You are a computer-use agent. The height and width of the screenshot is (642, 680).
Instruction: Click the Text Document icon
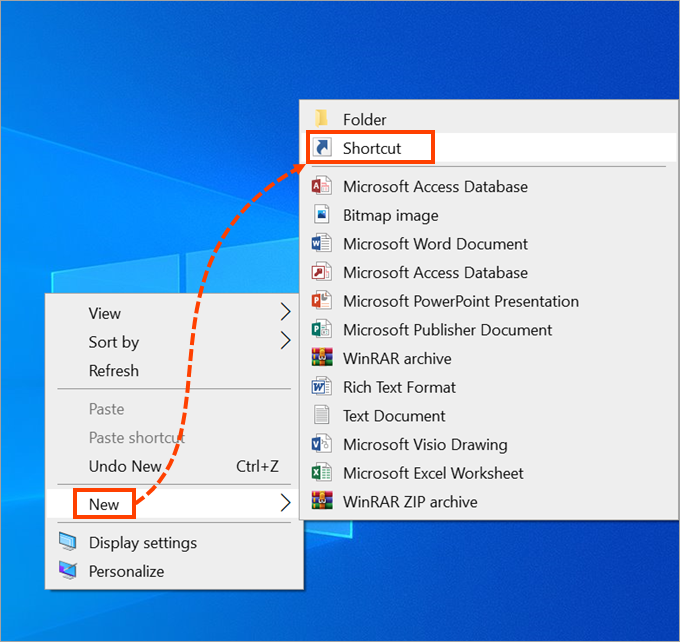(322, 416)
